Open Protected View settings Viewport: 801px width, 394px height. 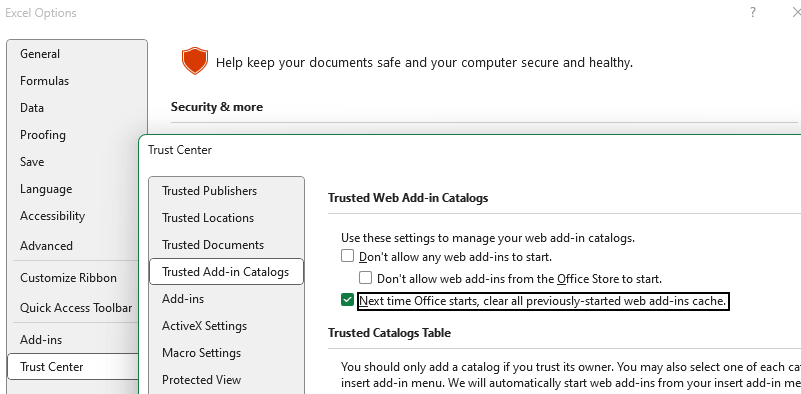[x=201, y=380]
